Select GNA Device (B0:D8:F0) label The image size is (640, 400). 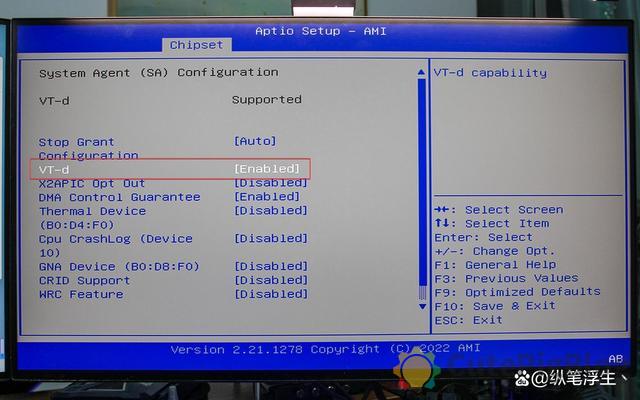pos(119,267)
